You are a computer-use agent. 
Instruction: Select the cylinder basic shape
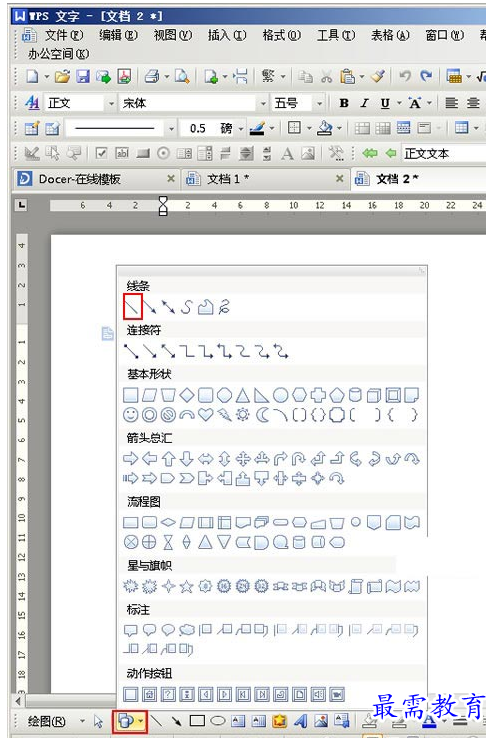pyautogui.click(x=356, y=395)
